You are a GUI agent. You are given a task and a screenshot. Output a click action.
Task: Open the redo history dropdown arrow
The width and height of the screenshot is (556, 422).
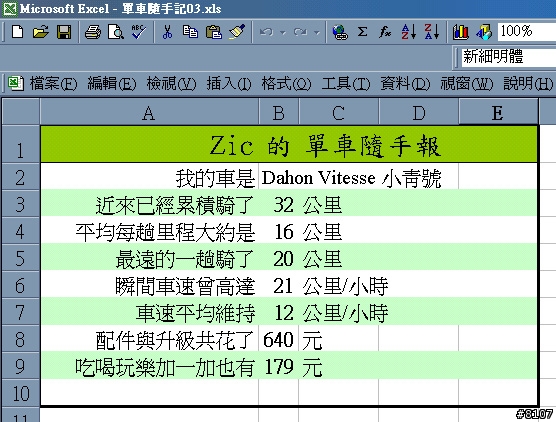317,33
